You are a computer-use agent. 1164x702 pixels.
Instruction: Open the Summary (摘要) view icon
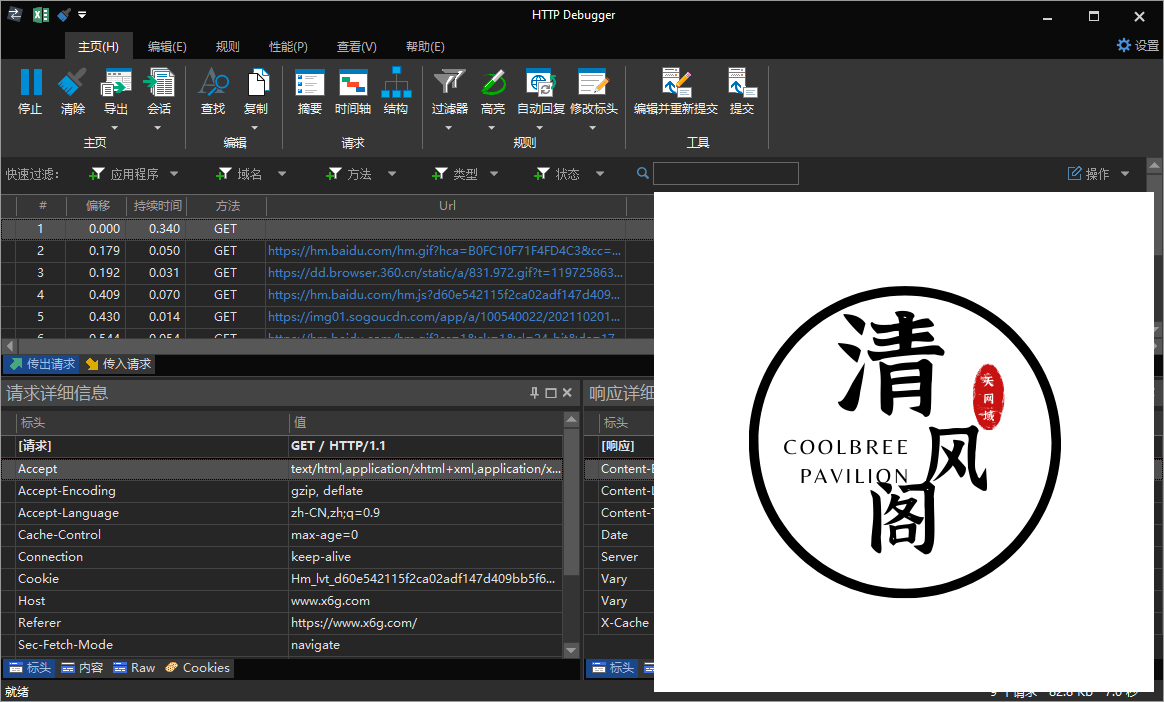tap(310, 83)
